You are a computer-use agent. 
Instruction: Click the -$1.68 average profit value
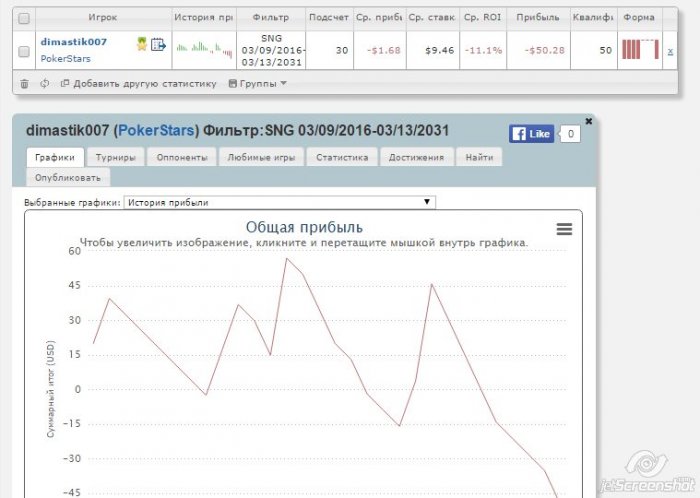click(383, 50)
